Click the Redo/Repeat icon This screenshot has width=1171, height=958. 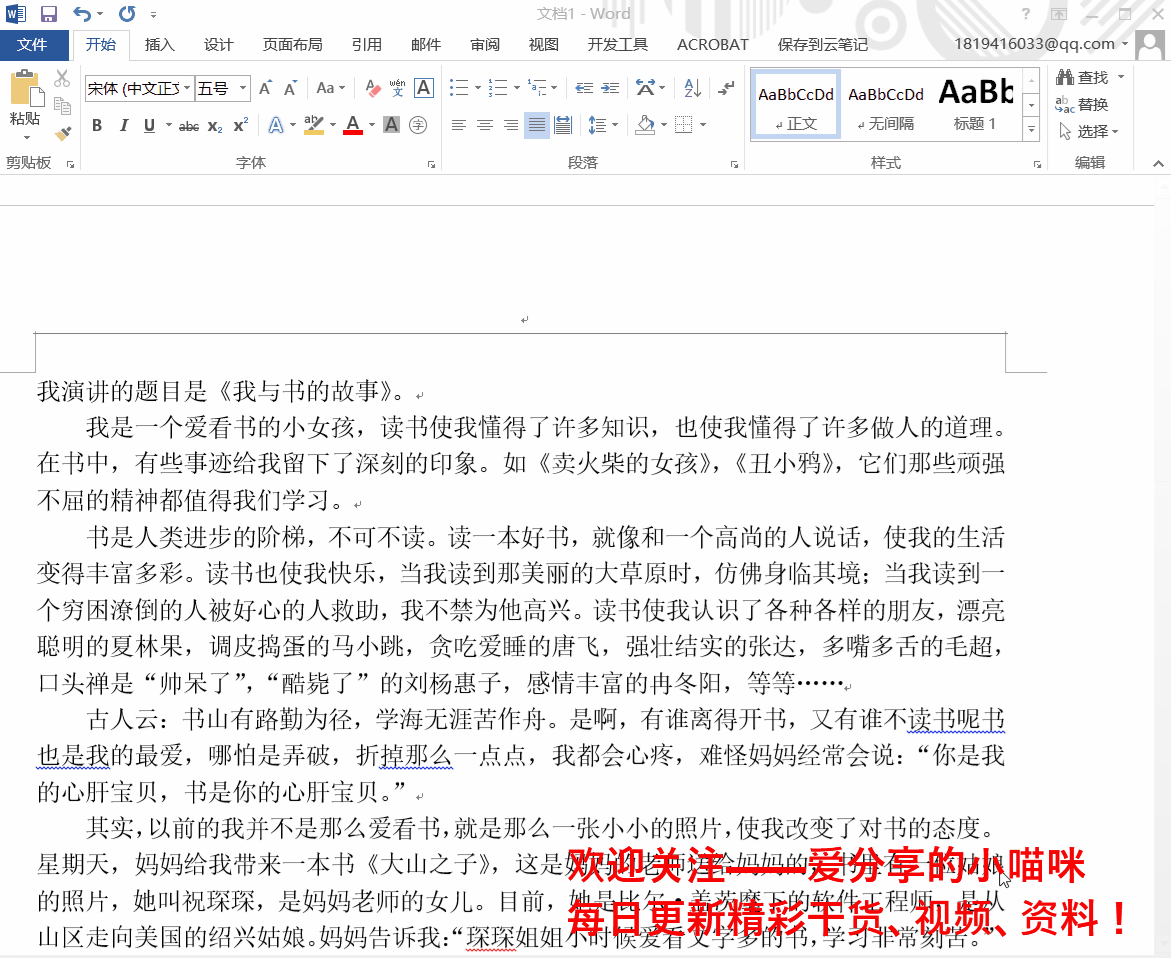pos(128,13)
